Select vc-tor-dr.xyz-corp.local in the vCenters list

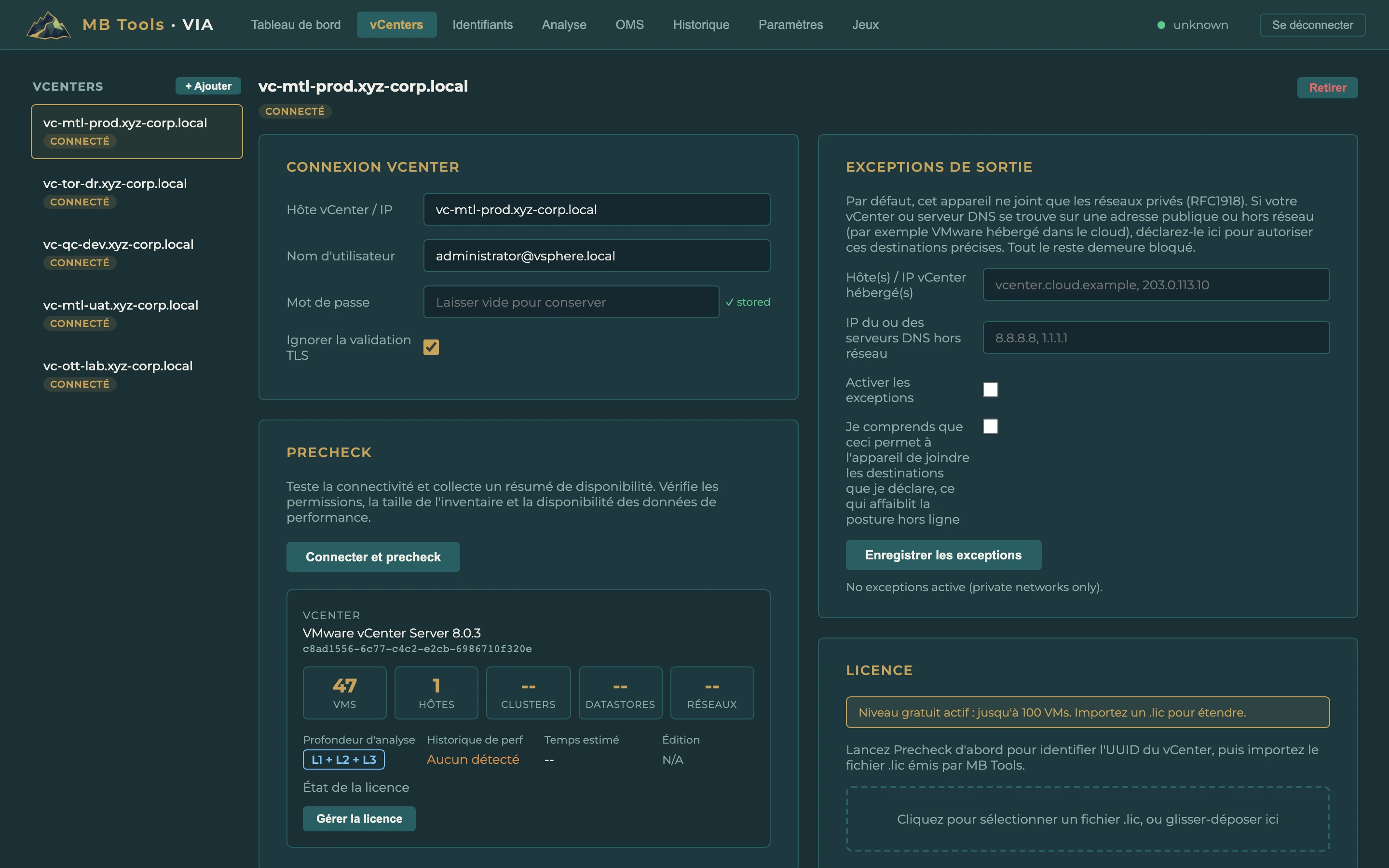[136, 192]
